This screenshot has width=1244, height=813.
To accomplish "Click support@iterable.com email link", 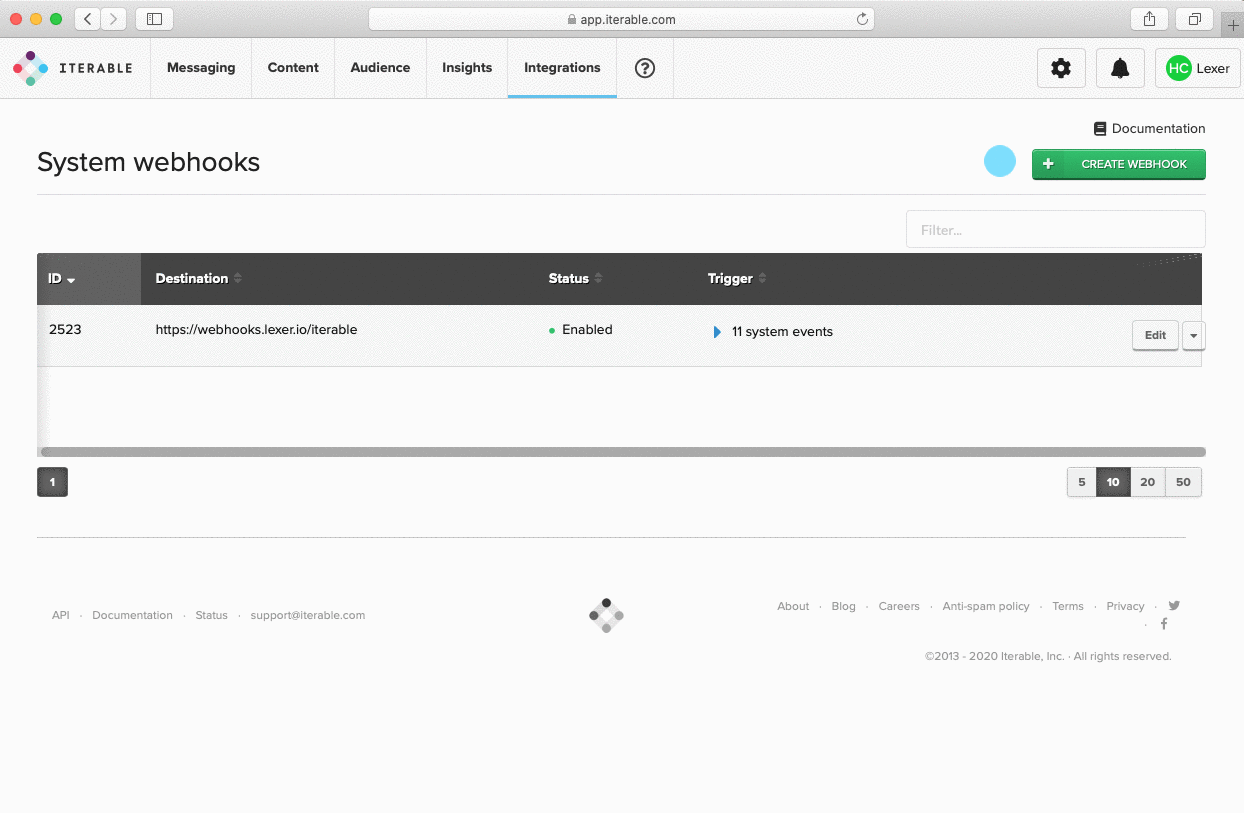I will coord(308,616).
